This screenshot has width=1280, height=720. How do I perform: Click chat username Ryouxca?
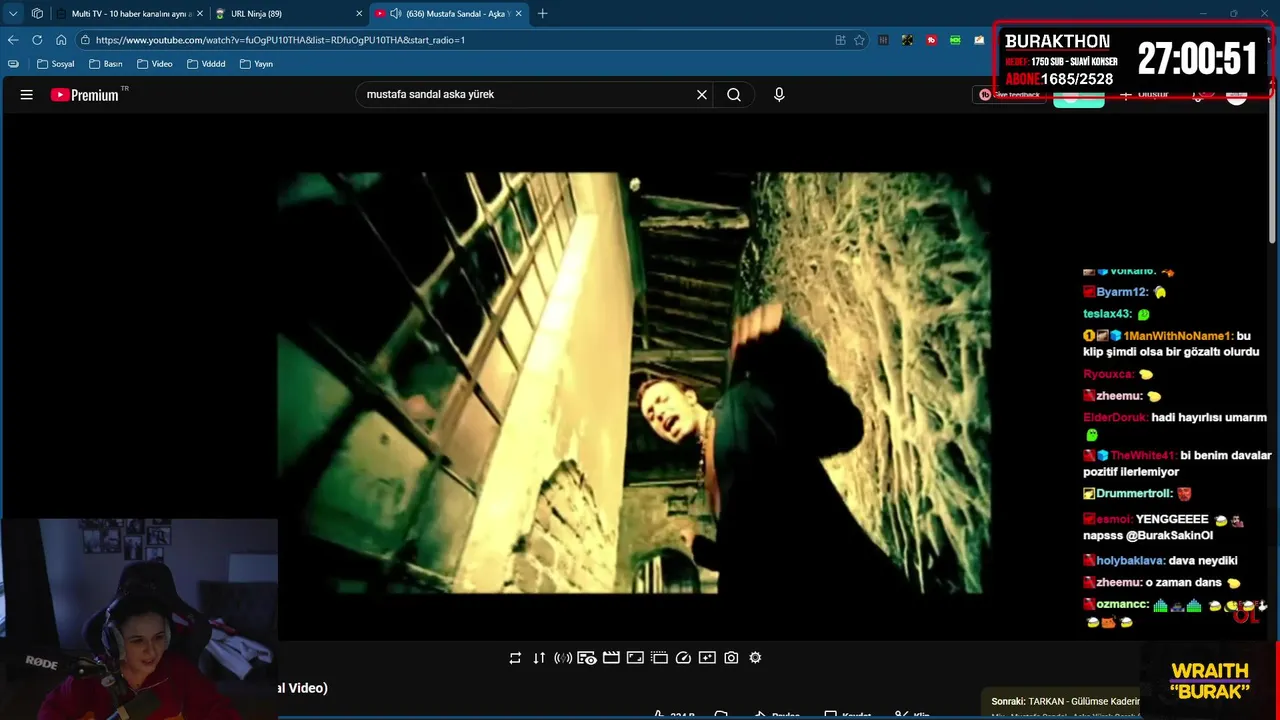(x=1108, y=374)
